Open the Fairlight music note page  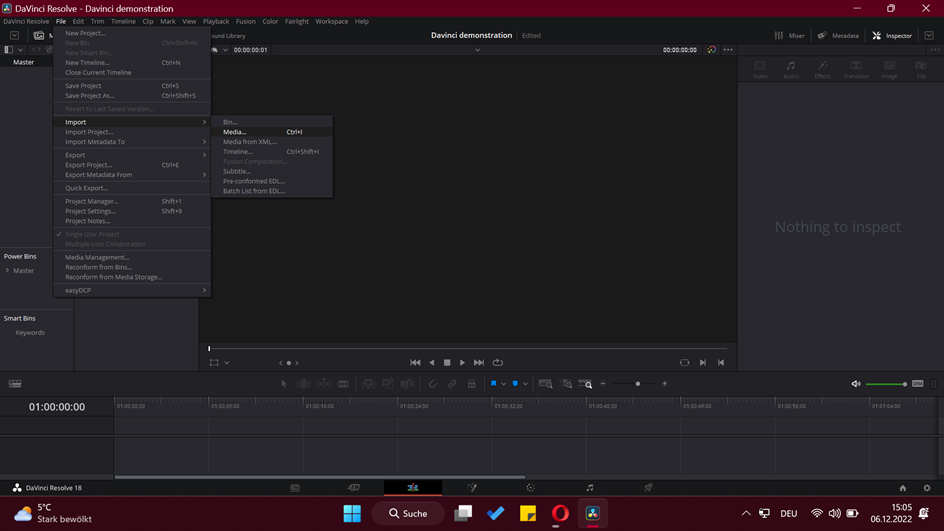coord(590,488)
